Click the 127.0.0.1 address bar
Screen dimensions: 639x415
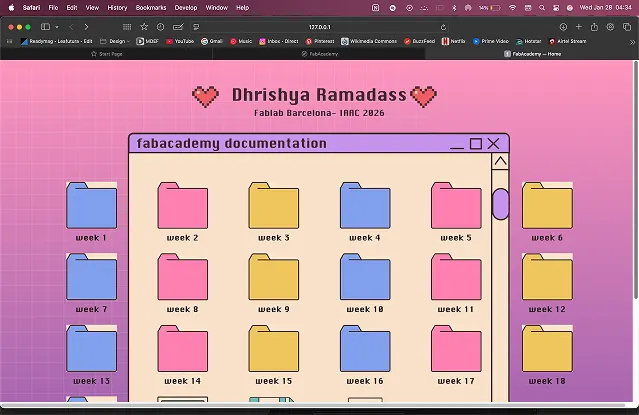(x=320, y=27)
